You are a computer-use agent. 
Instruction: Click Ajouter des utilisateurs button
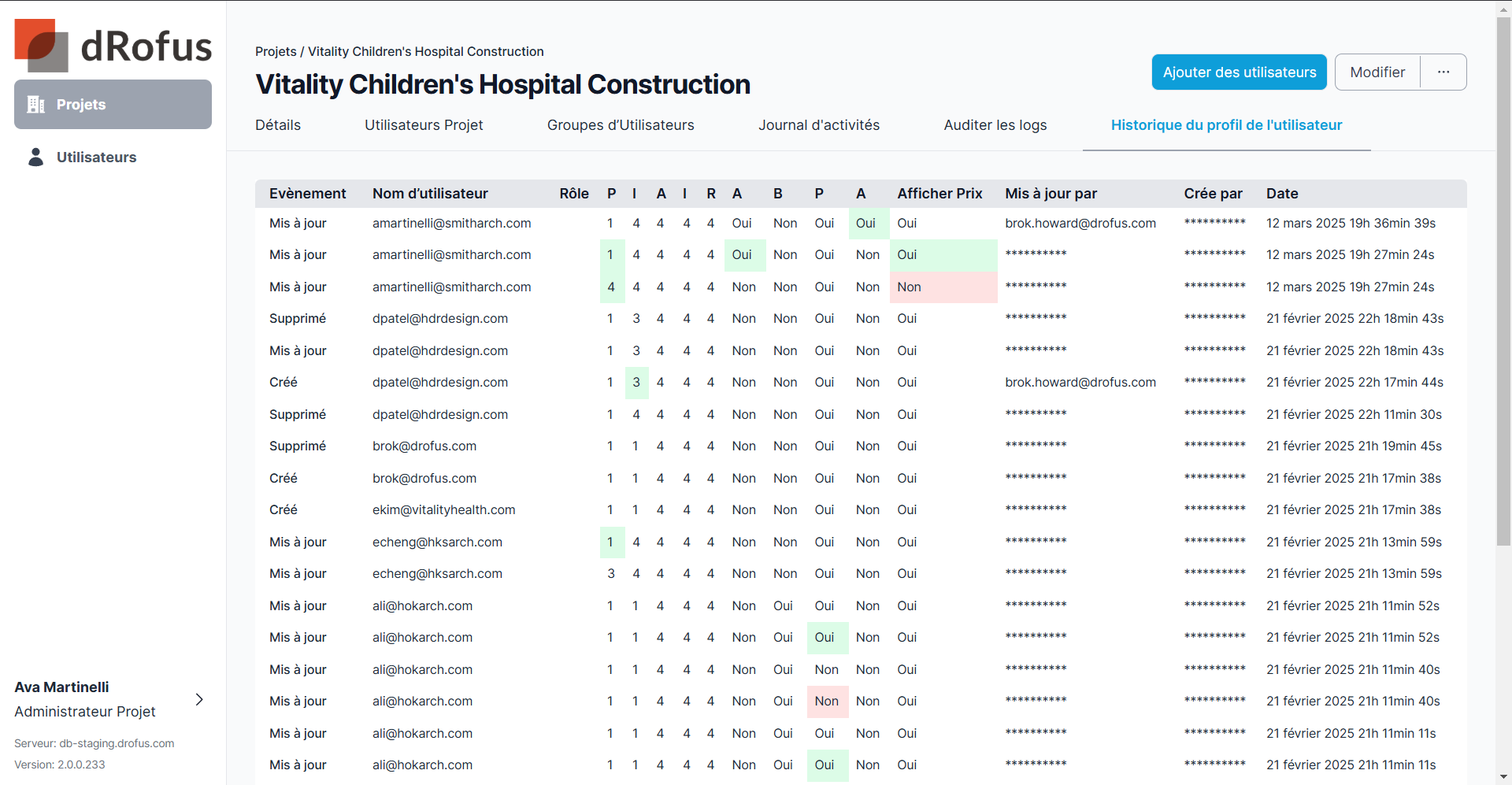pos(1239,72)
